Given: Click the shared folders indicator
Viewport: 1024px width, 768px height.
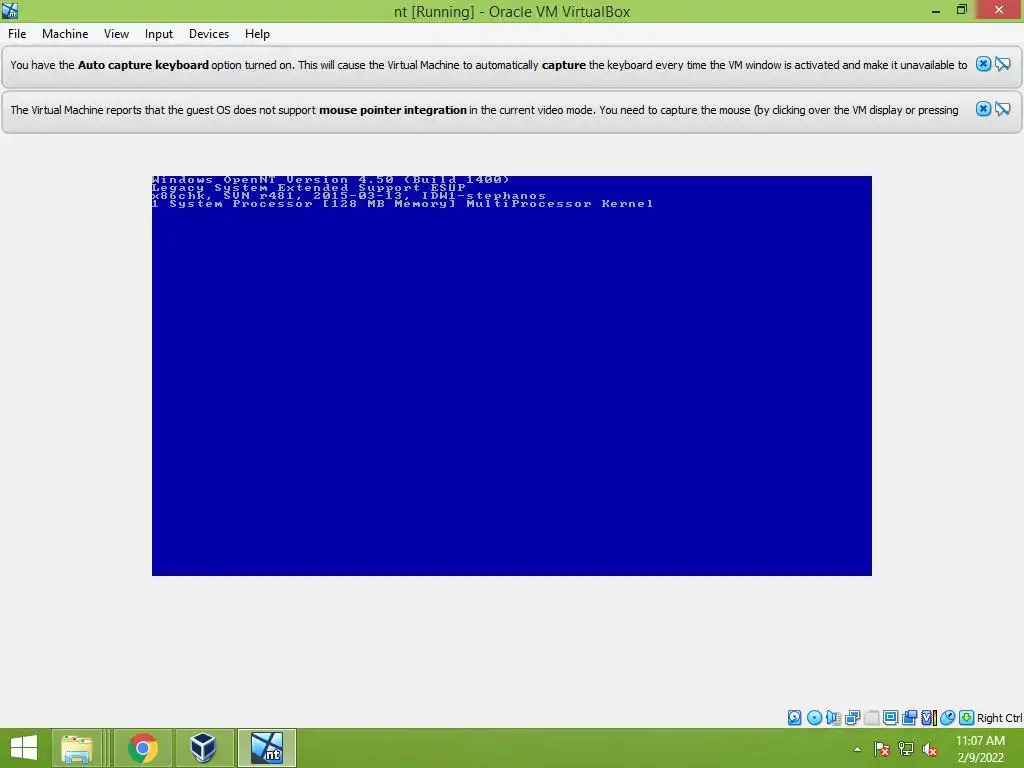Looking at the screenshot, I should tap(909, 718).
